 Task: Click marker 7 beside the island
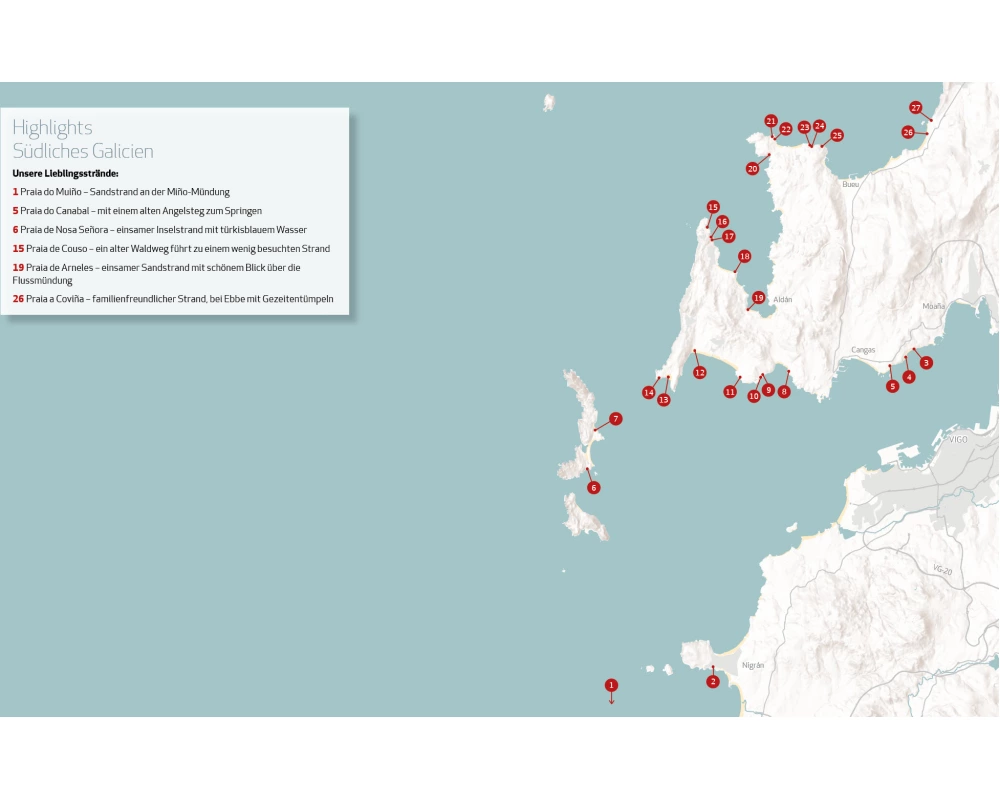[616, 419]
